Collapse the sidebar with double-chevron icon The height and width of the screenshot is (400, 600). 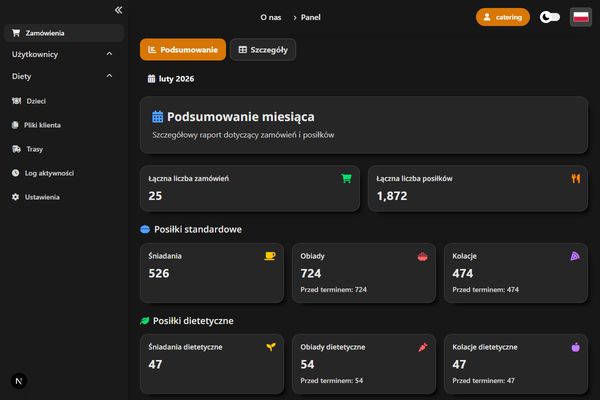(x=118, y=9)
